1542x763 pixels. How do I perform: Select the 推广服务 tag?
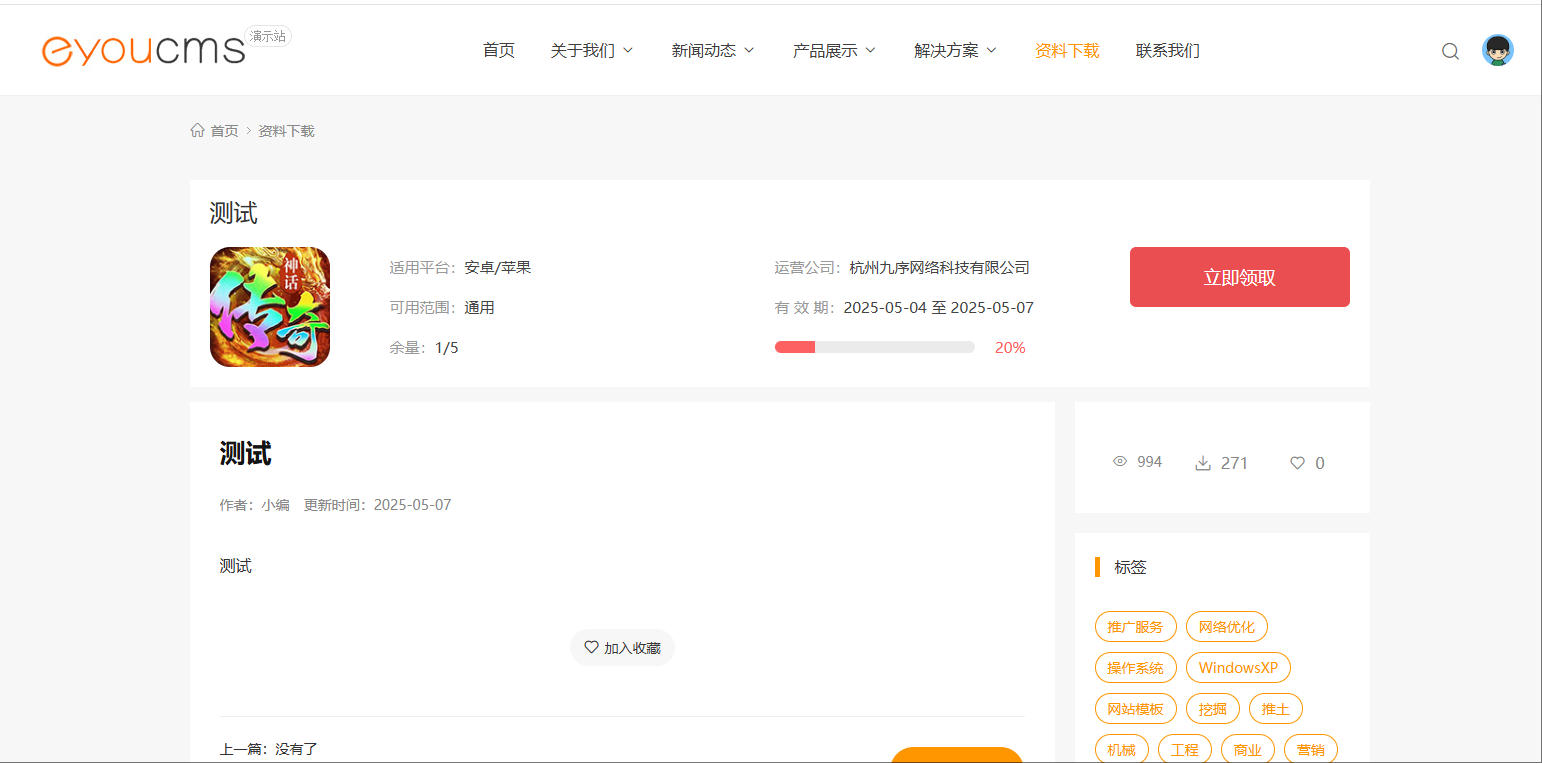1135,627
